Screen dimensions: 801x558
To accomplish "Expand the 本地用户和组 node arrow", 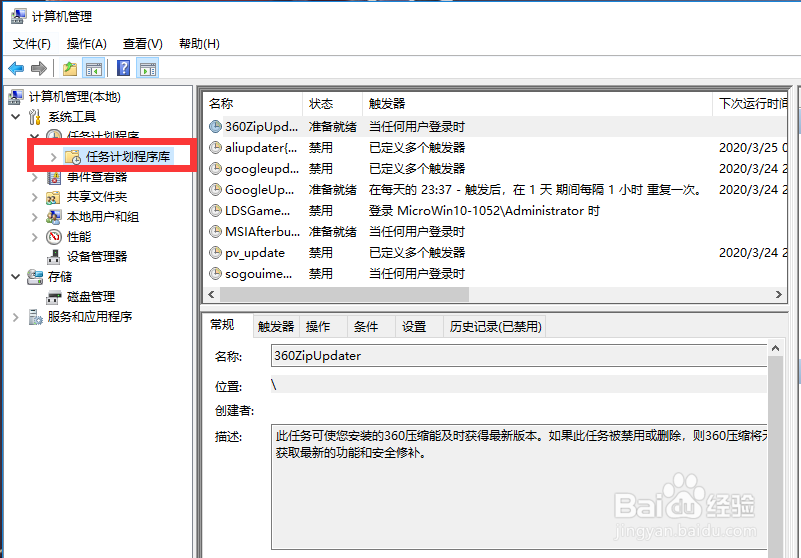I will pyautogui.click(x=34, y=217).
